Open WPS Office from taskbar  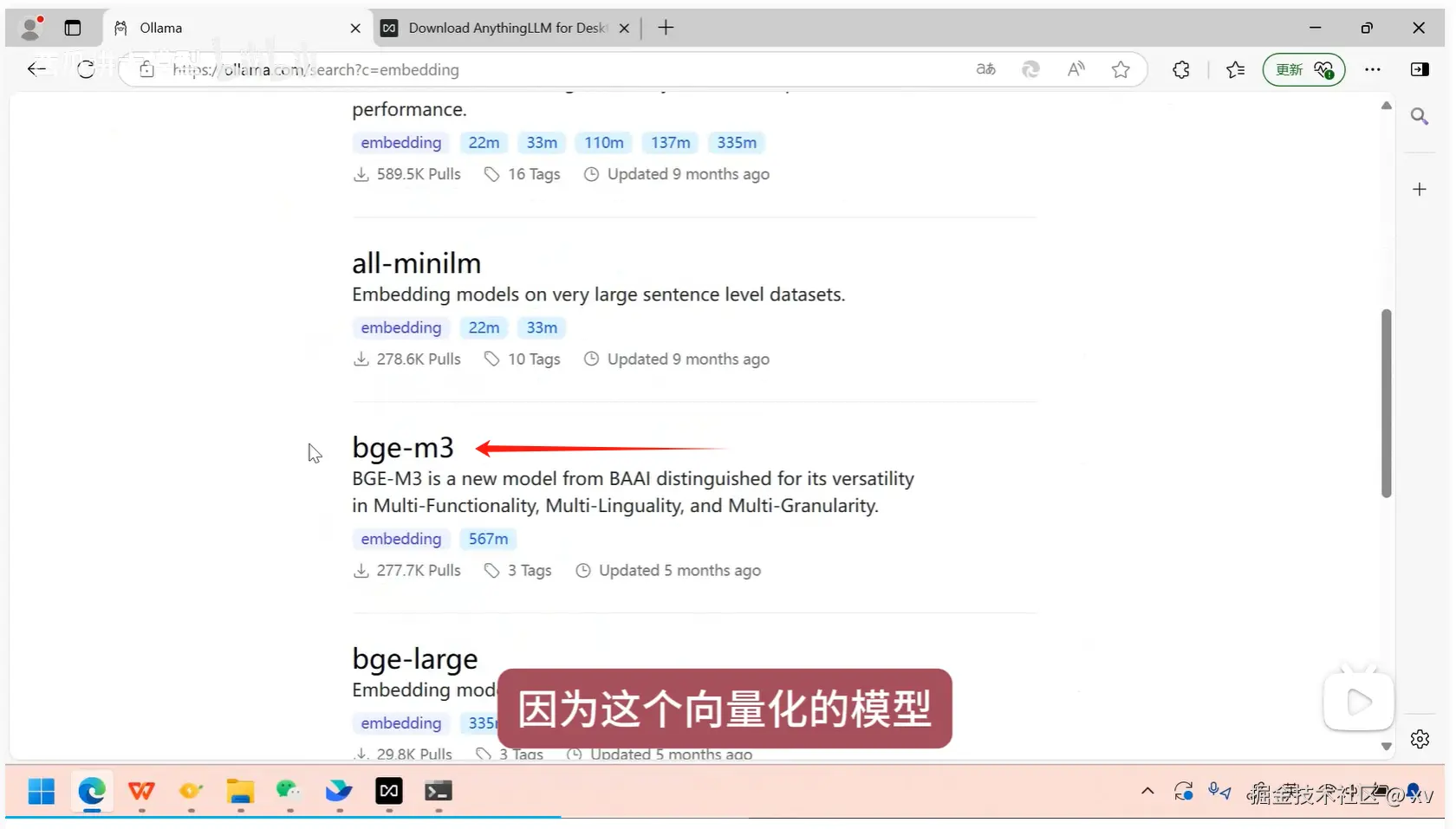[141, 791]
